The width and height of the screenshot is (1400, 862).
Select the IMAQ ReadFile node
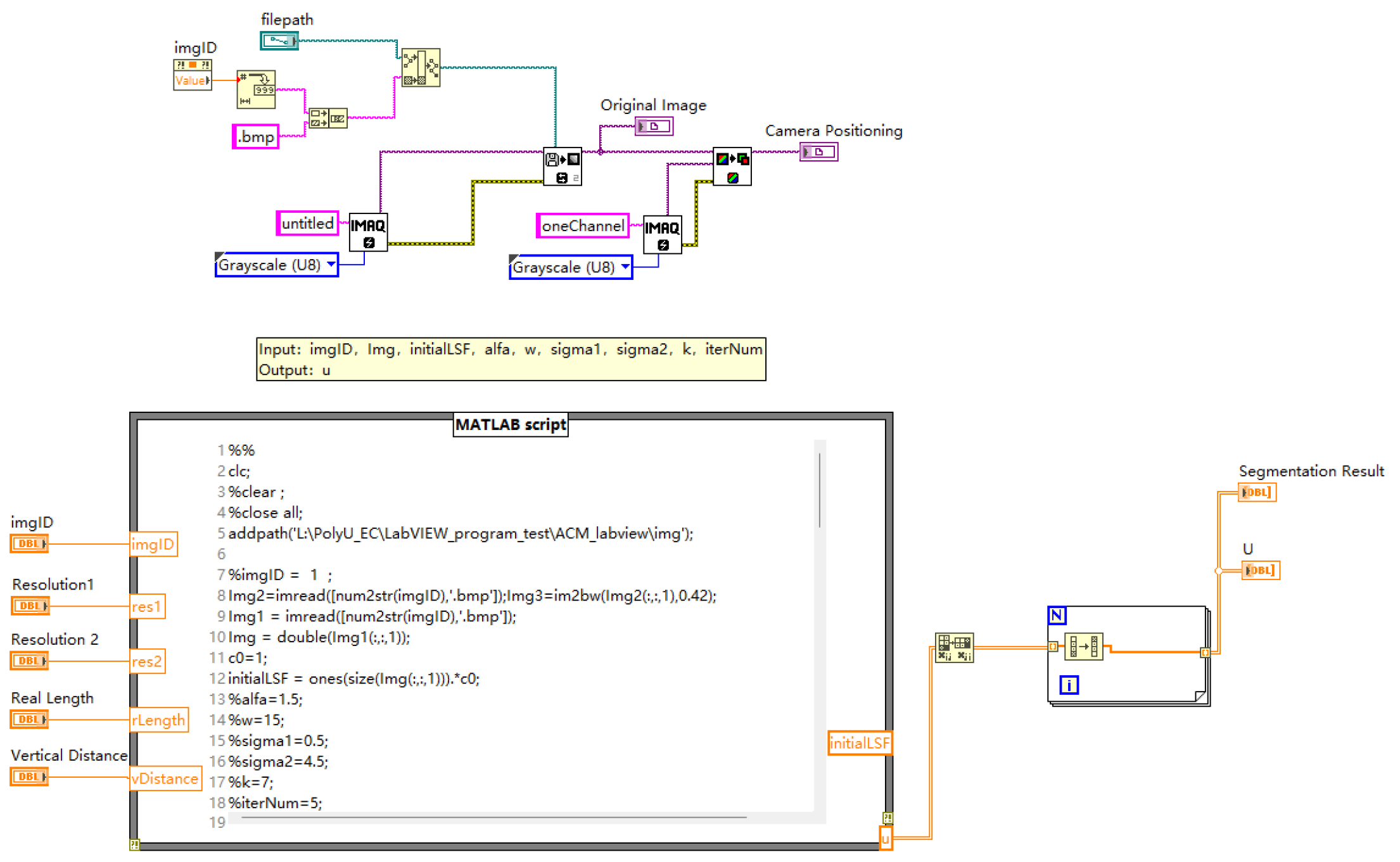pos(562,167)
